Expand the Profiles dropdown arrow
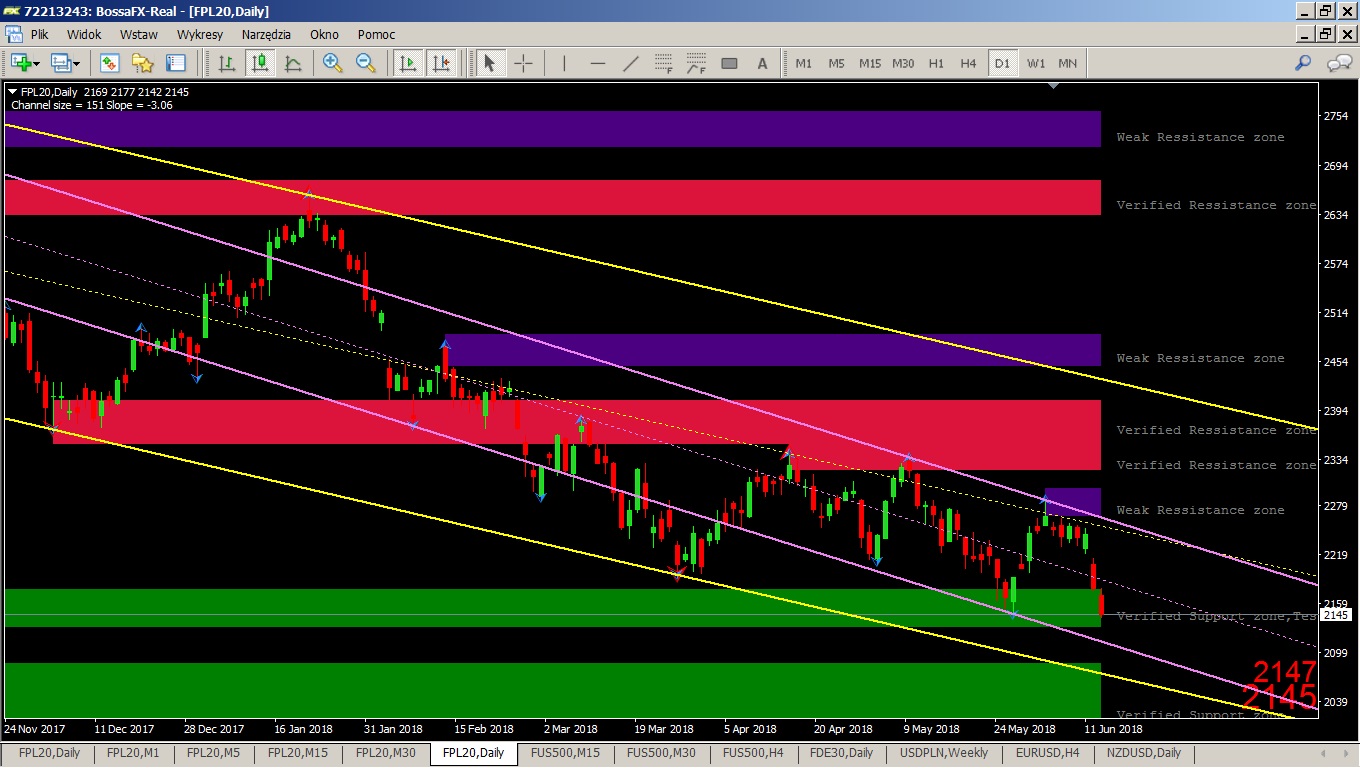Viewport: 1360px width, 768px height. coord(78,63)
